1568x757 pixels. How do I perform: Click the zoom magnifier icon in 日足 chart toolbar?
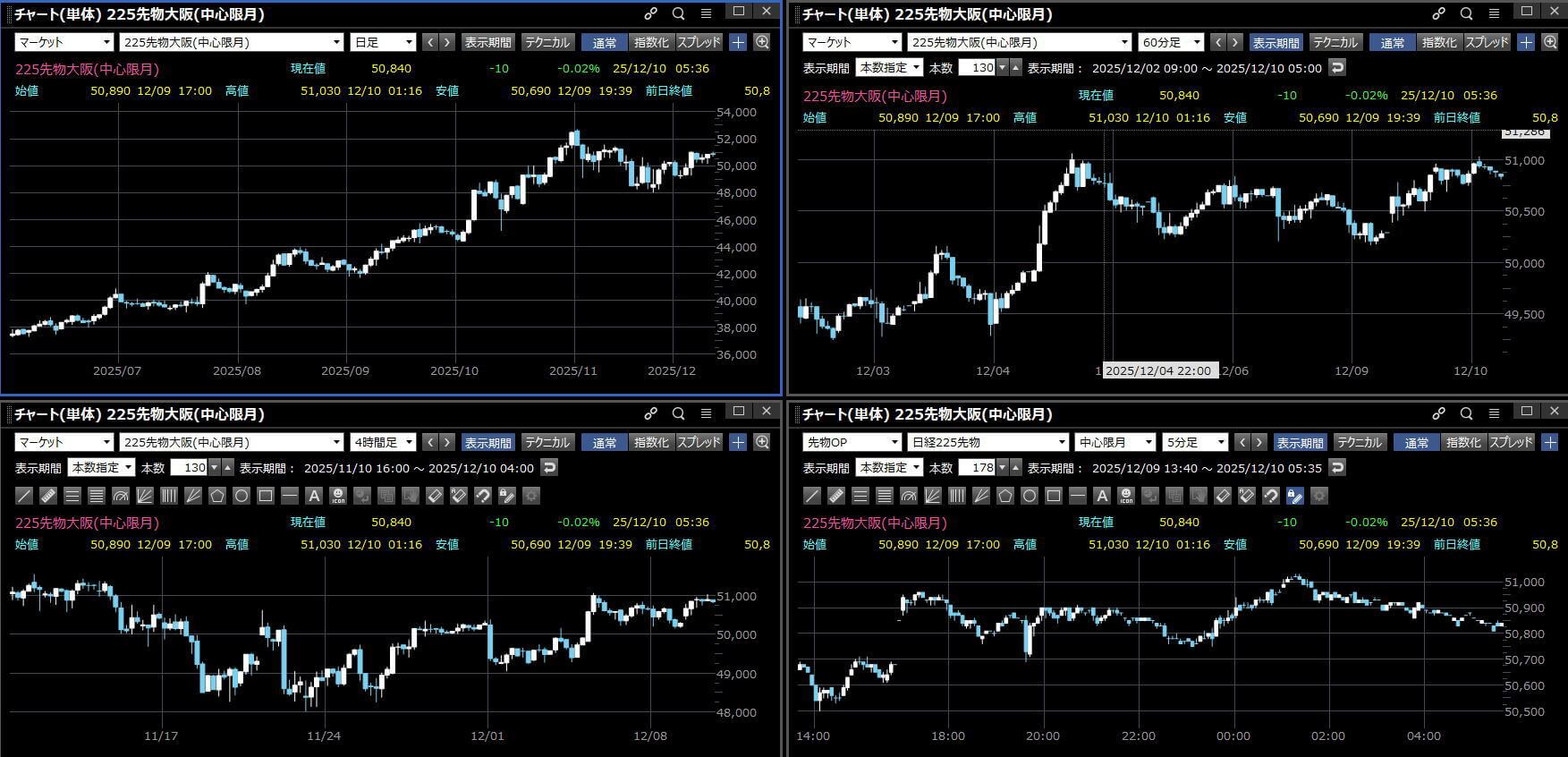tap(762, 42)
